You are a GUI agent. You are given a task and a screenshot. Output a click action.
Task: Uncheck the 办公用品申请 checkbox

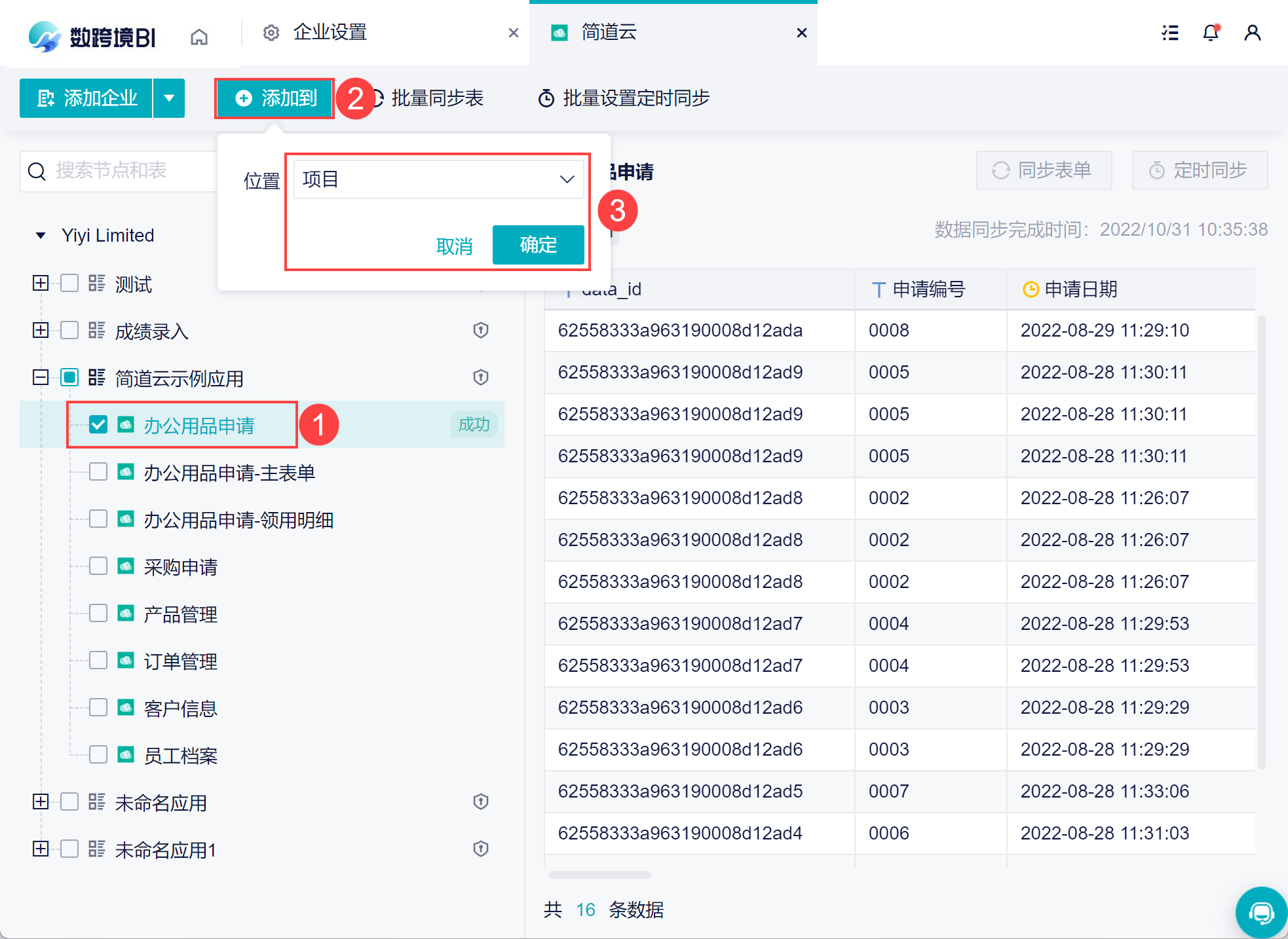pos(98,424)
